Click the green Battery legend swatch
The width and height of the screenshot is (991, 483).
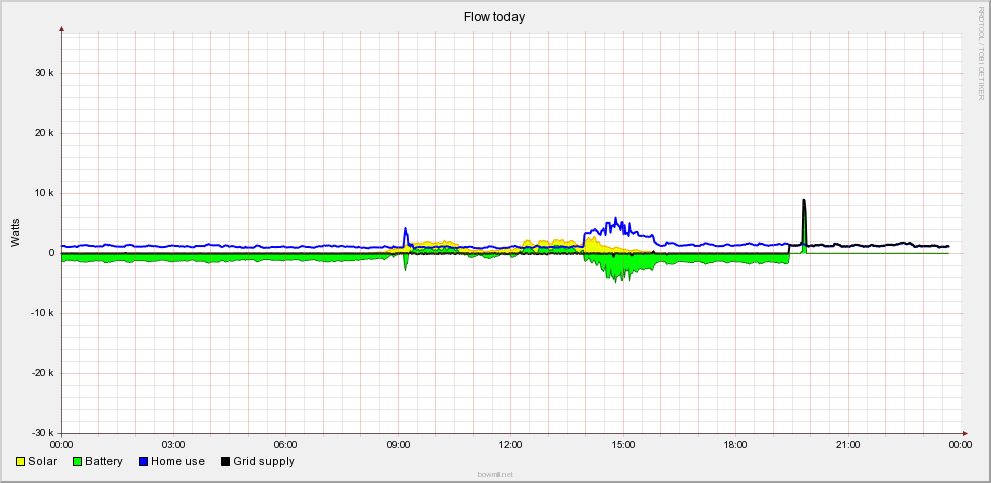coord(78,461)
